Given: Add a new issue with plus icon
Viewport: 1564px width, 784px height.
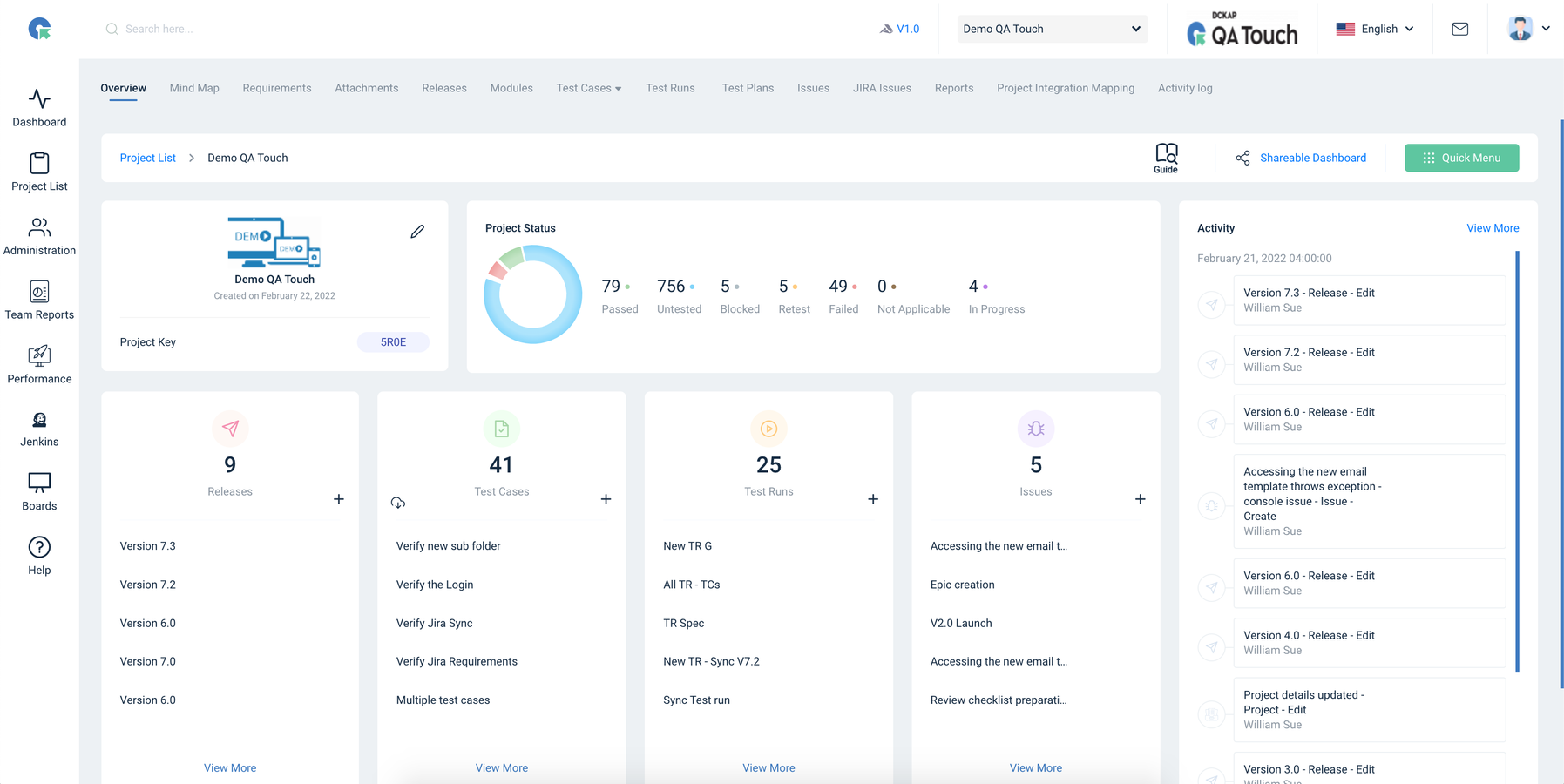Looking at the screenshot, I should coord(1140,499).
